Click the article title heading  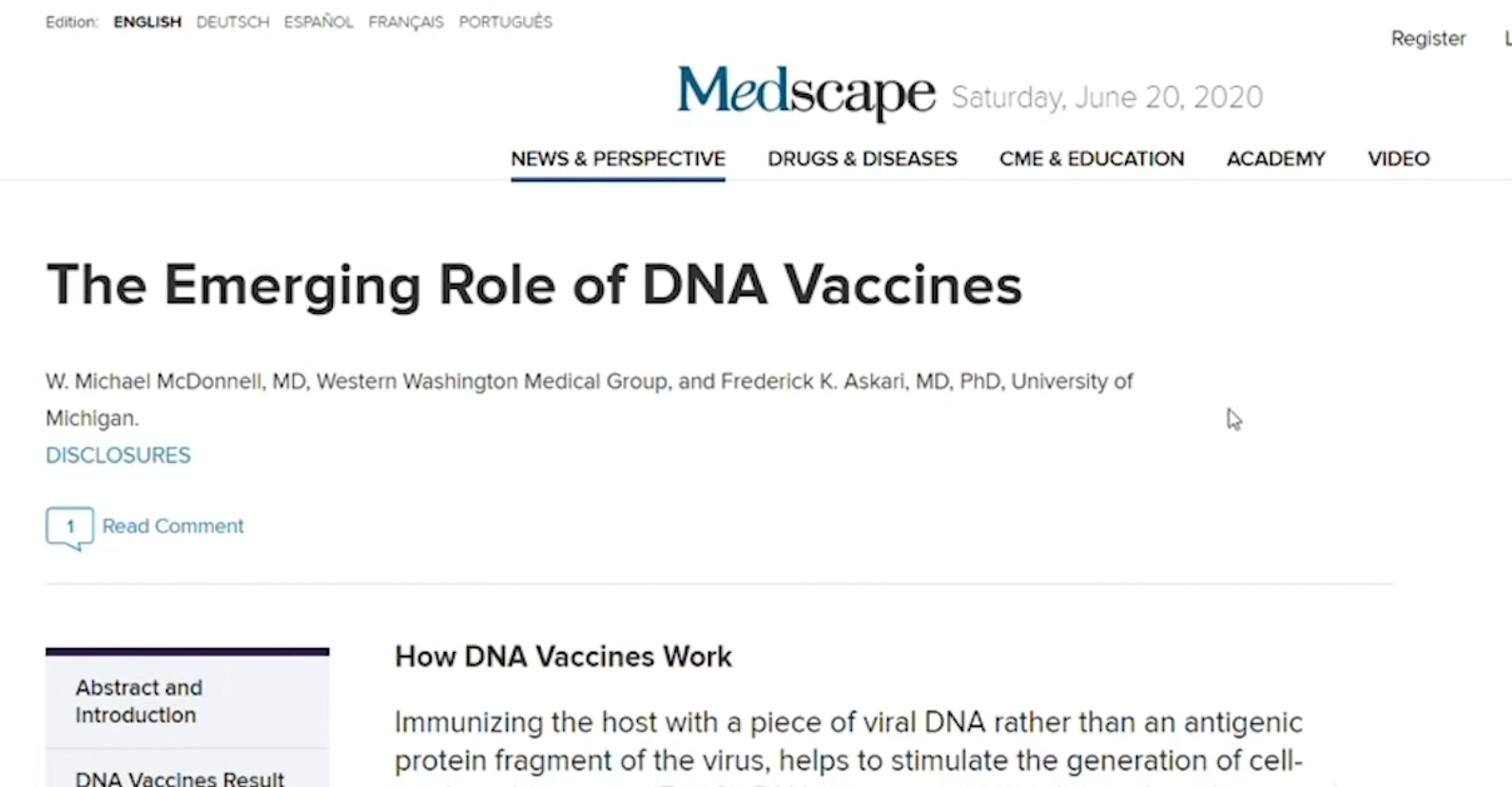click(x=534, y=285)
